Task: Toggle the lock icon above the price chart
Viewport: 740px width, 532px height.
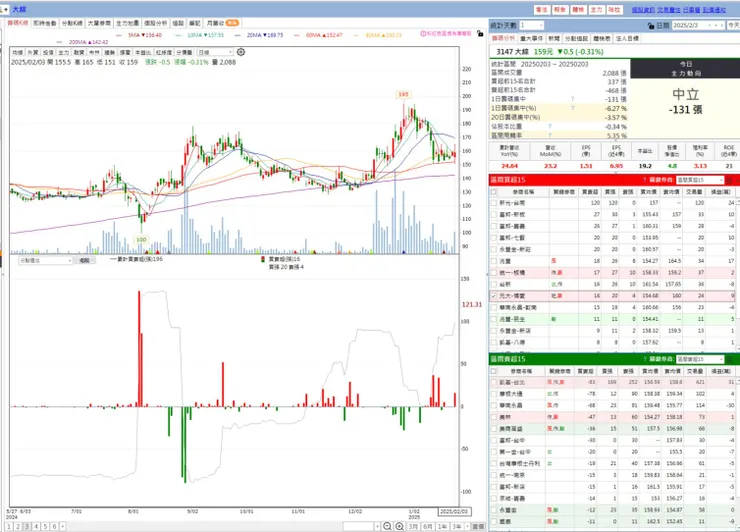Action: pyautogui.click(x=480, y=34)
